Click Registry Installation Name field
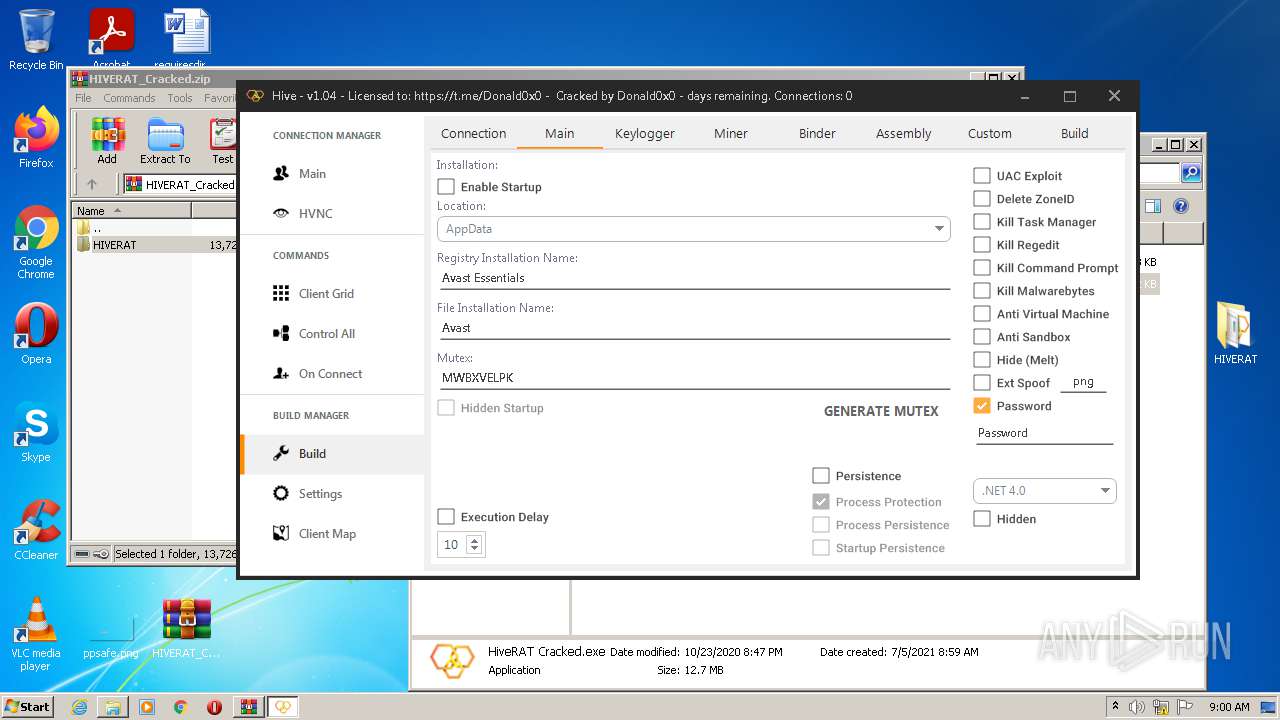 point(693,278)
